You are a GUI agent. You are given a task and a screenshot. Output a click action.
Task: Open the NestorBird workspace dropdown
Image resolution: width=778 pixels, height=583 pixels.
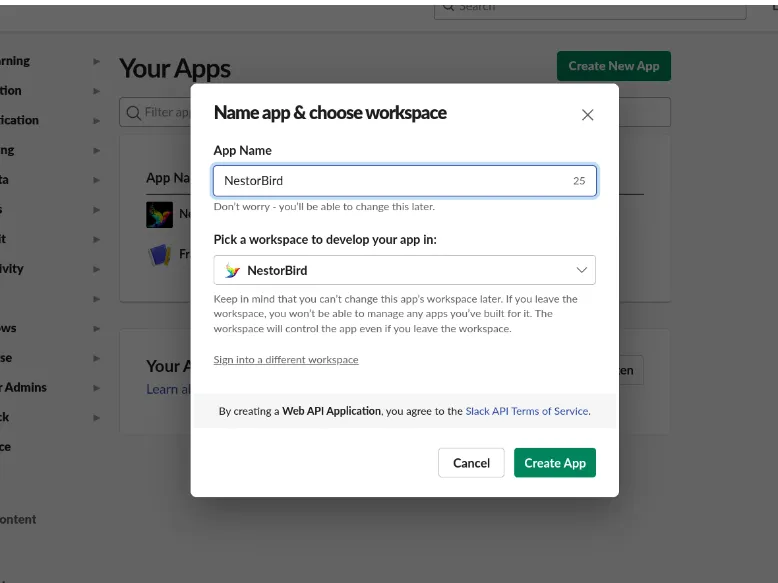coord(404,270)
